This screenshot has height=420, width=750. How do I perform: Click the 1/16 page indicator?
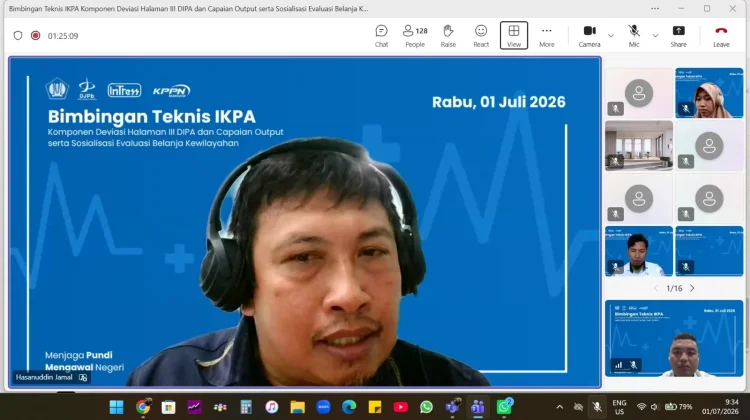(x=674, y=288)
